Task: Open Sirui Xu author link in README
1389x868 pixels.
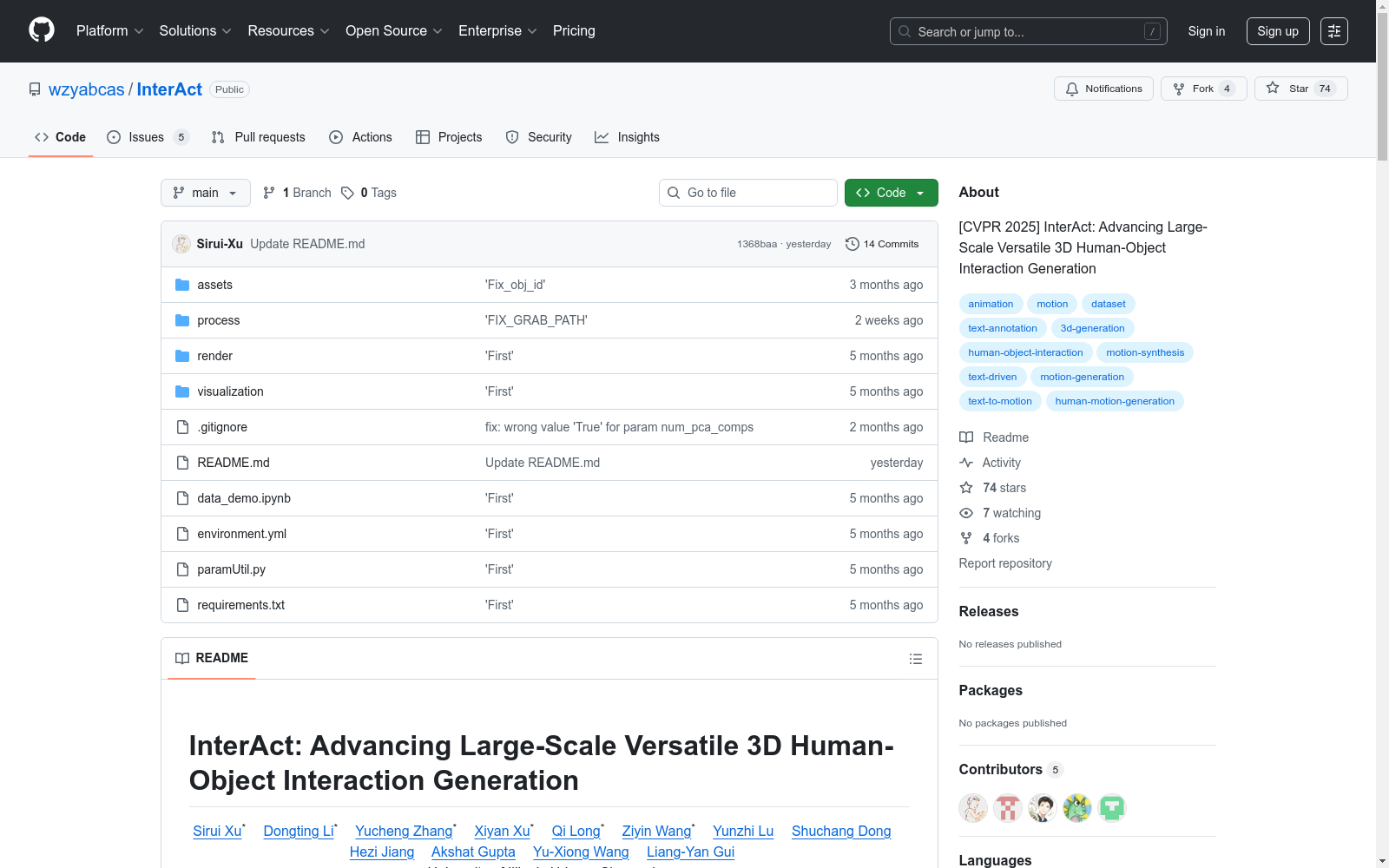Action: (217, 831)
